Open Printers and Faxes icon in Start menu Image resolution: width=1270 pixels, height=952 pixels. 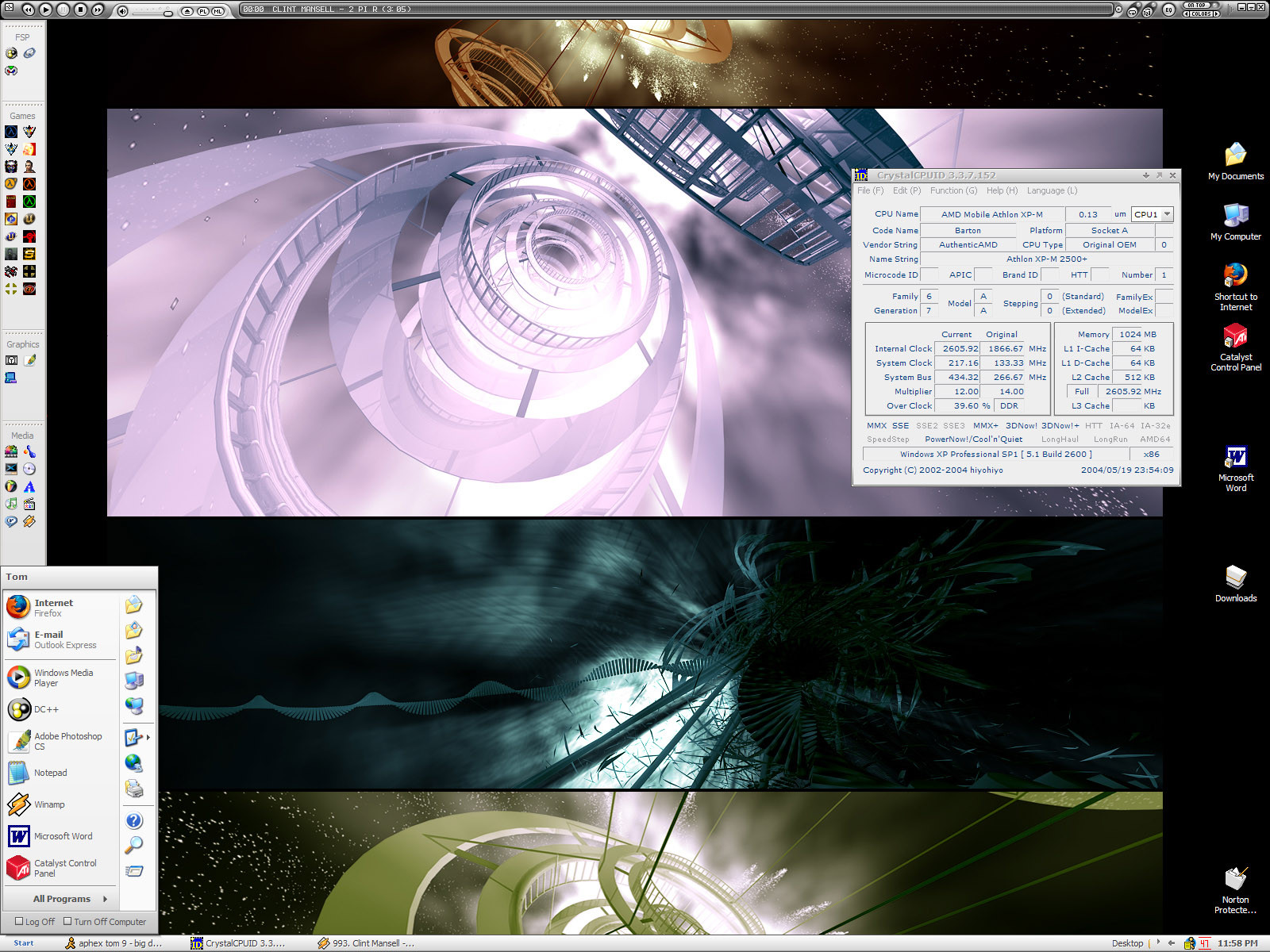133,789
